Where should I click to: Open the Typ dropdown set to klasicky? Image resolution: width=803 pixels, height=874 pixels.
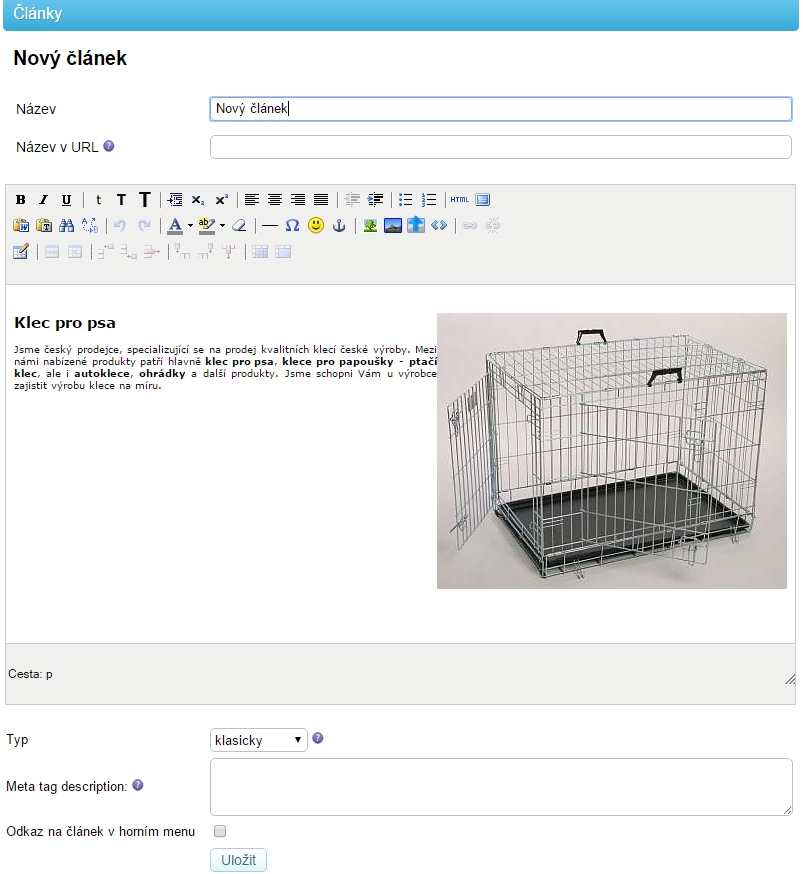(258, 740)
